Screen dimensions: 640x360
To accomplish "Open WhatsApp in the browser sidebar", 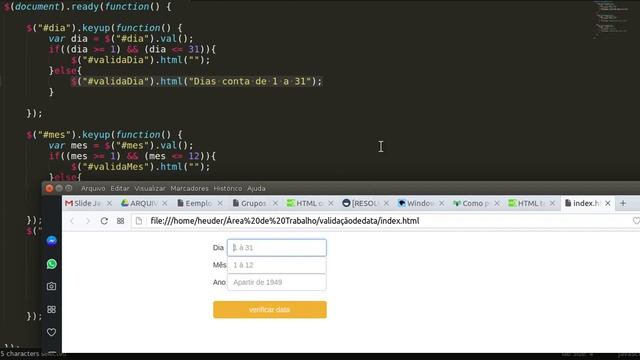I will tap(51, 264).
